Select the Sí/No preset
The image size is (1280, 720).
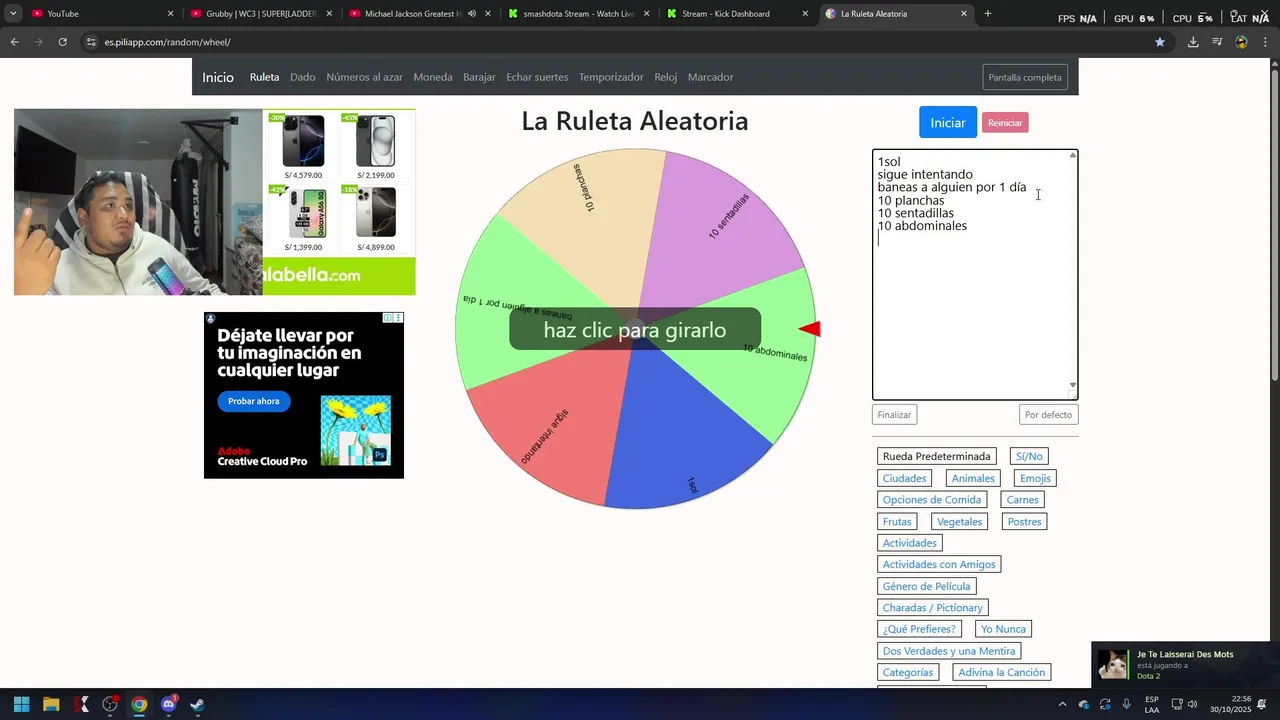click(x=1029, y=456)
